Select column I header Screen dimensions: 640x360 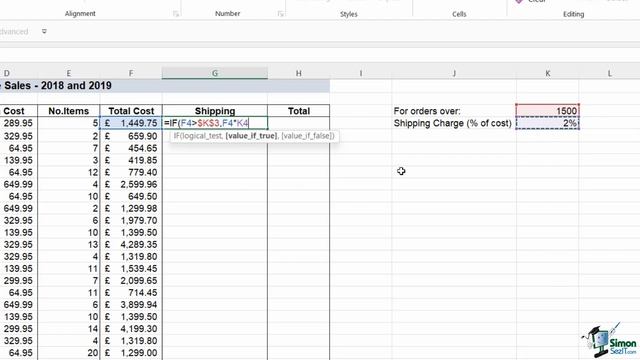coord(361,73)
